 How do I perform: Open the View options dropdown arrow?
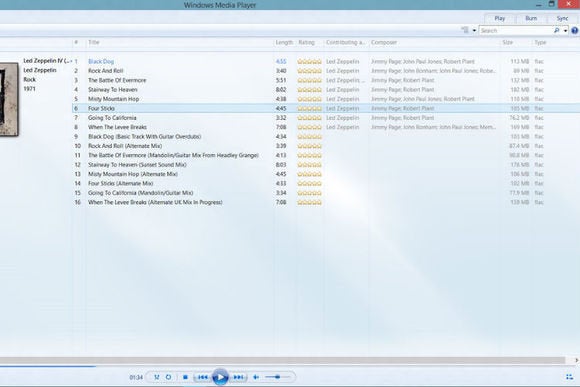pos(474,30)
